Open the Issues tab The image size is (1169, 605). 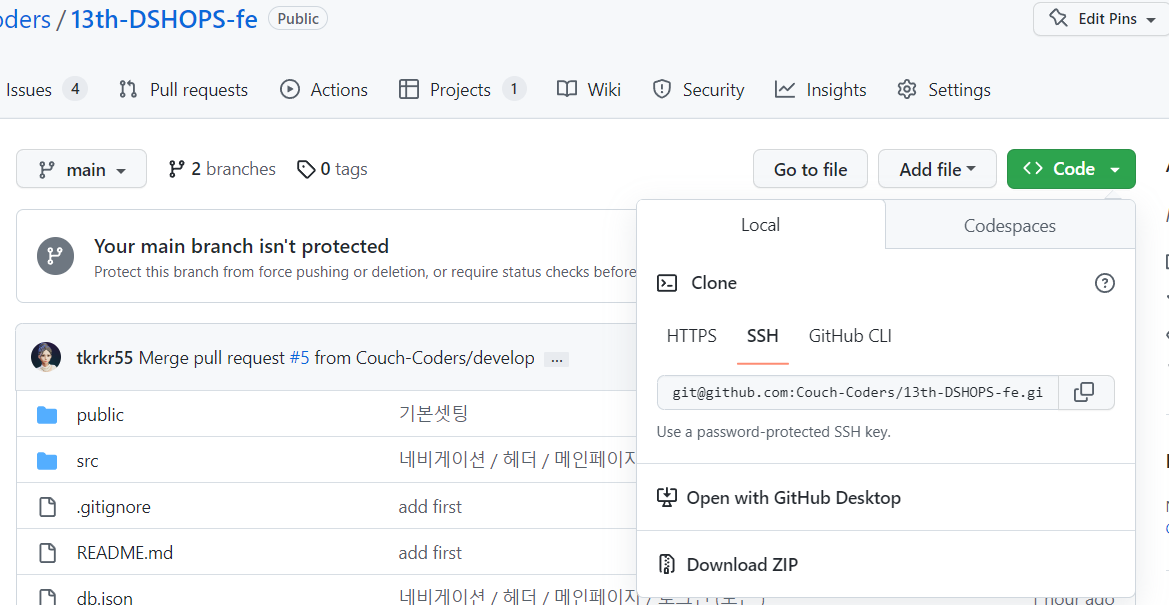(45, 90)
